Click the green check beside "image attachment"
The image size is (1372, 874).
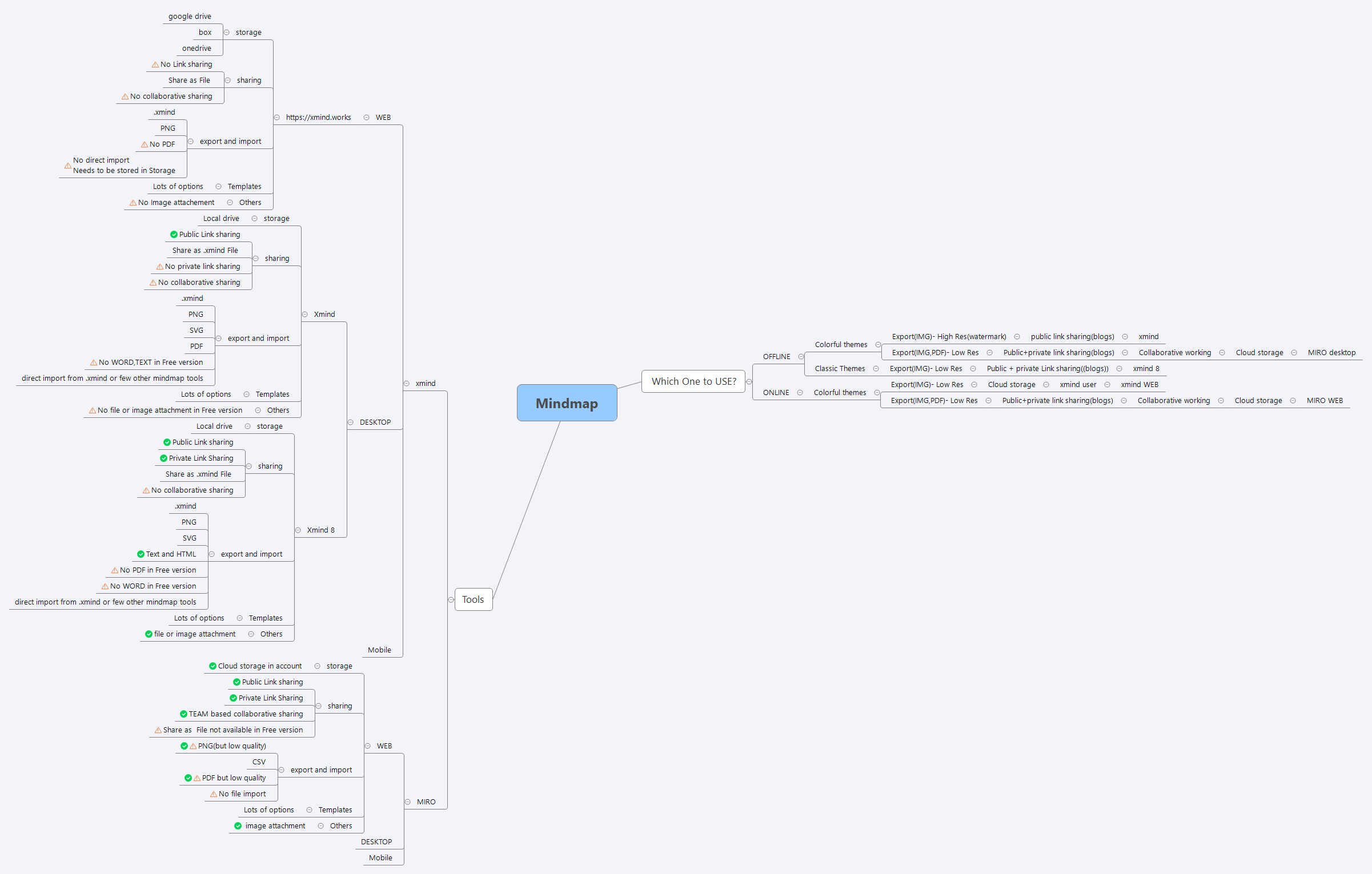pyautogui.click(x=238, y=825)
